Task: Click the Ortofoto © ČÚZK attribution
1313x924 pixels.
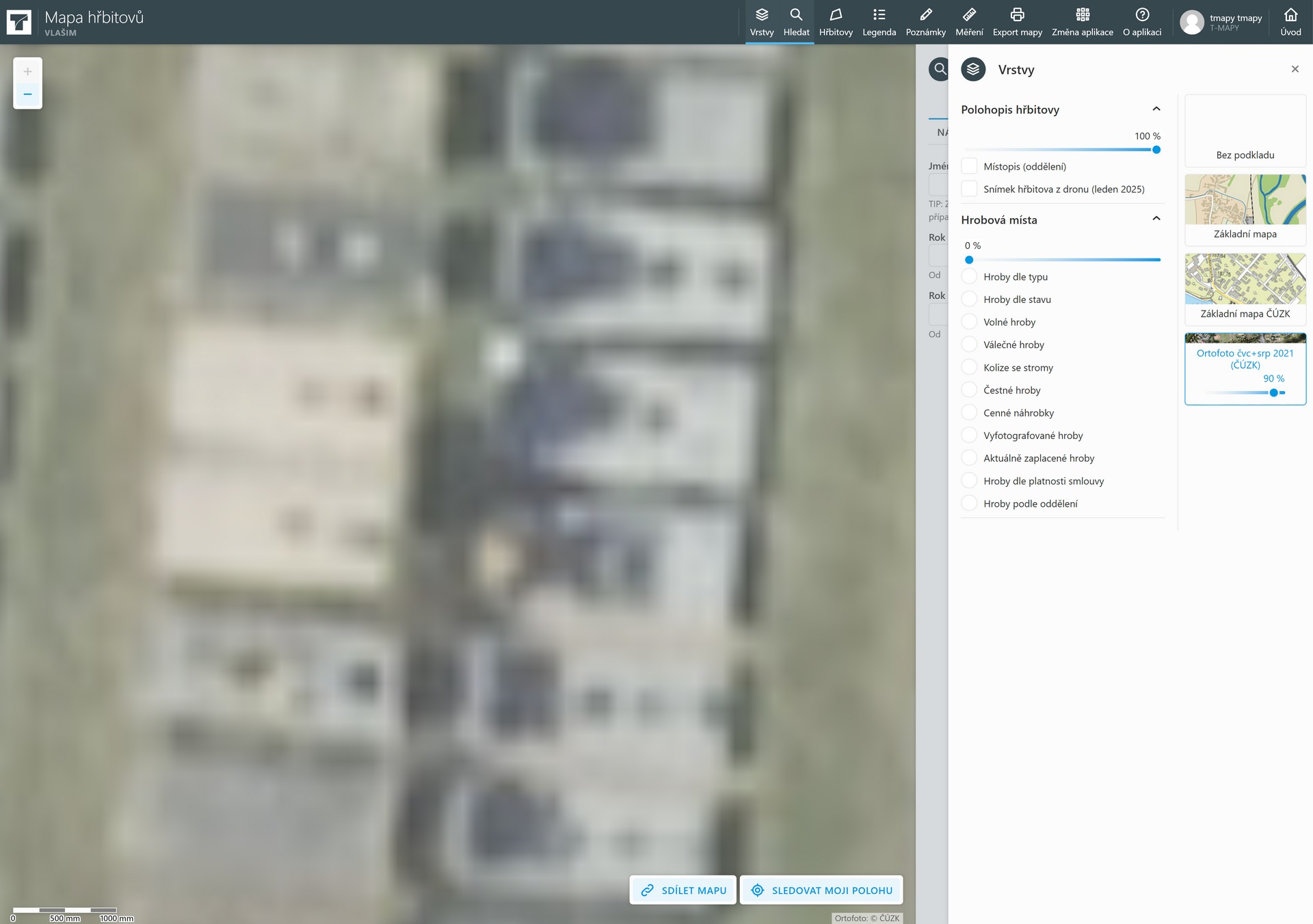Action: 867,918
